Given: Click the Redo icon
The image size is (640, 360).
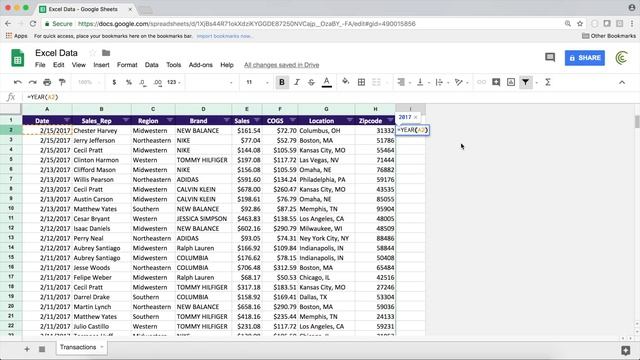Looking at the screenshot, I should 32,82.
